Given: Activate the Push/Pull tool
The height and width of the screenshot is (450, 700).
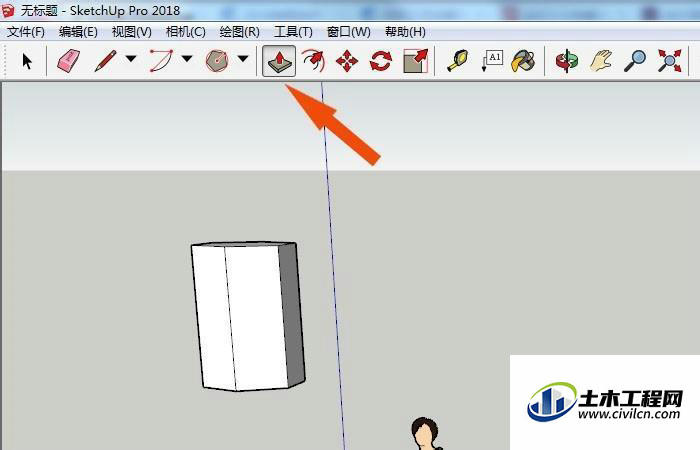Looking at the screenshot, I should pos(279,61).
